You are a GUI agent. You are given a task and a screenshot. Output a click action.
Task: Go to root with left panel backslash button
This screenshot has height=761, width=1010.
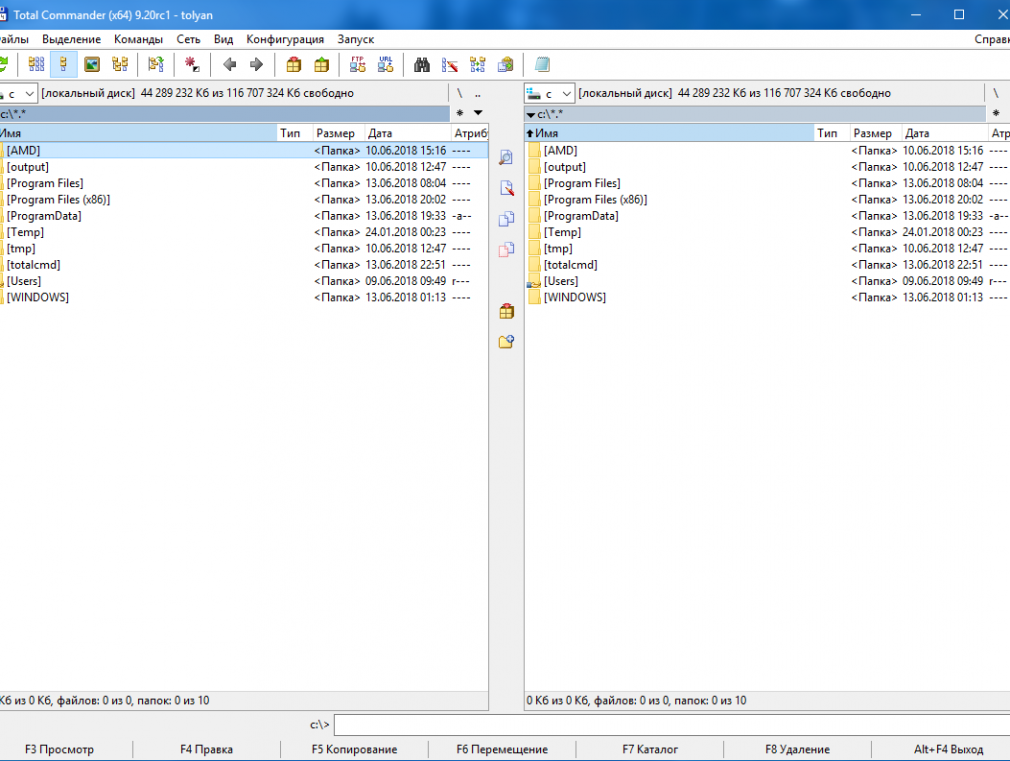pos(459,93)
